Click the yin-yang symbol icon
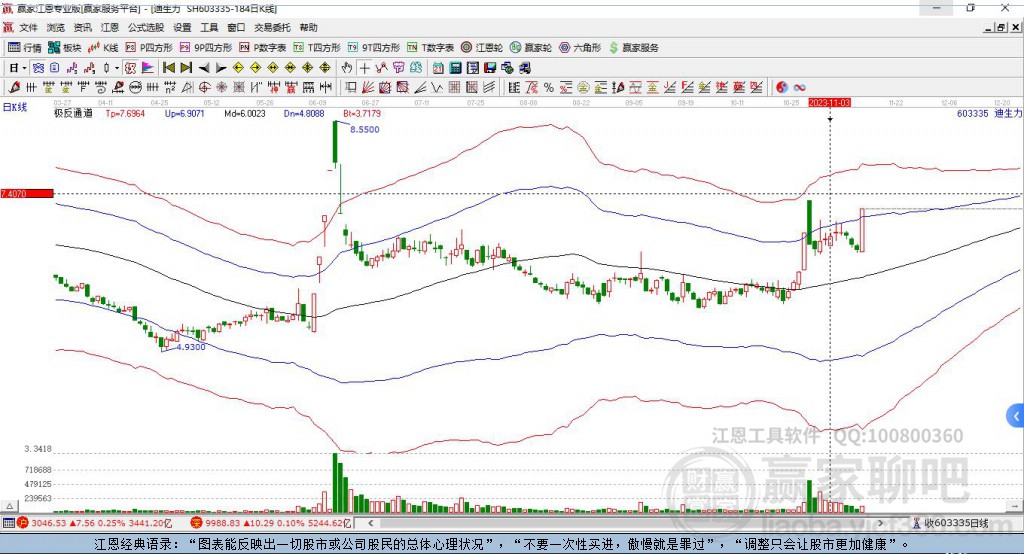This screenshot has height=554, width=1024. pos(782,88)
